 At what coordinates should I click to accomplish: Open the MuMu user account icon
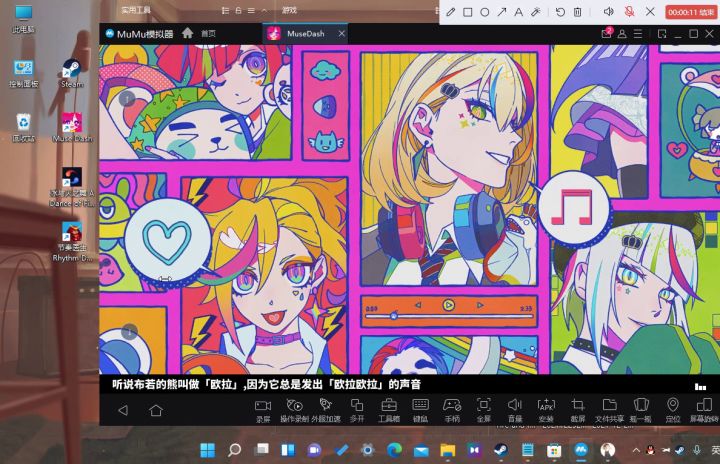coord(622,34)
